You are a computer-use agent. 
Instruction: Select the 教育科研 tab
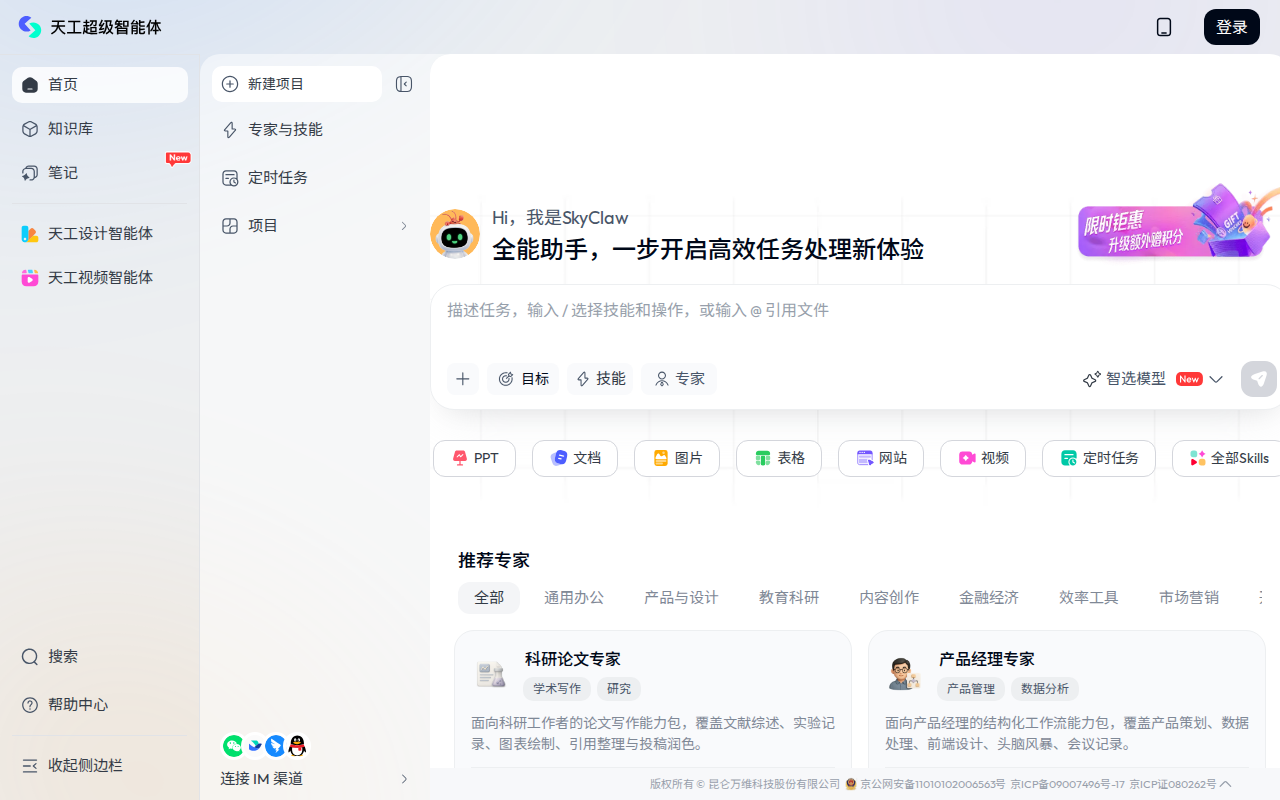(789, 598)
